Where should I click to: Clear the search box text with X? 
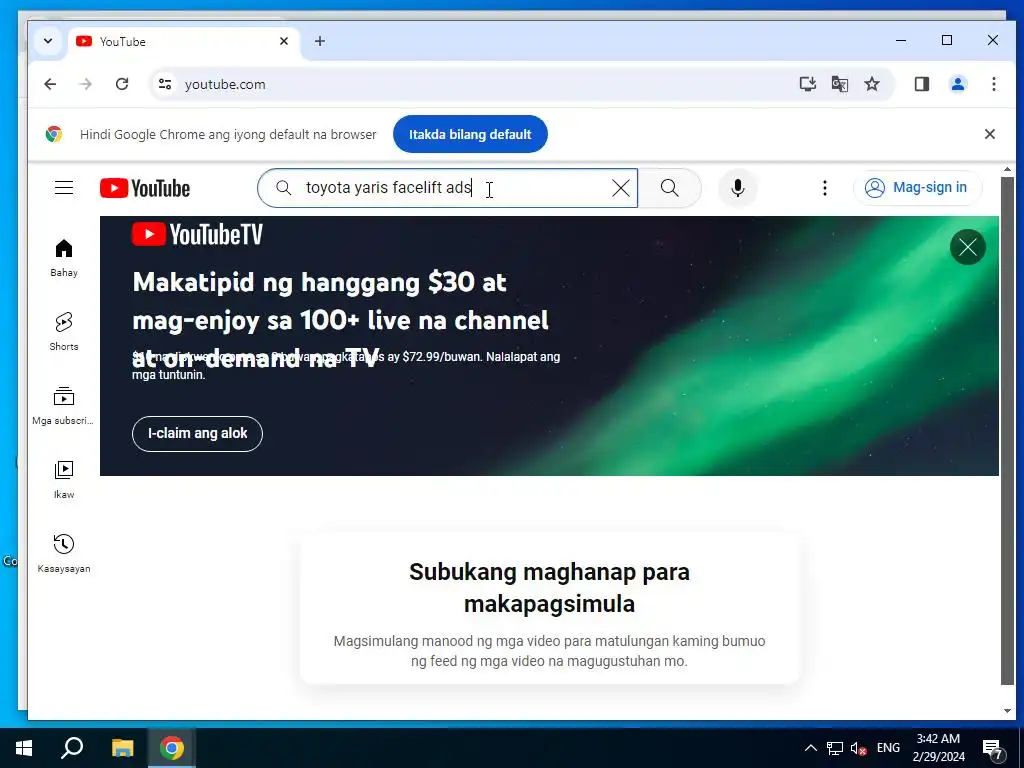(x=620, y=188)
